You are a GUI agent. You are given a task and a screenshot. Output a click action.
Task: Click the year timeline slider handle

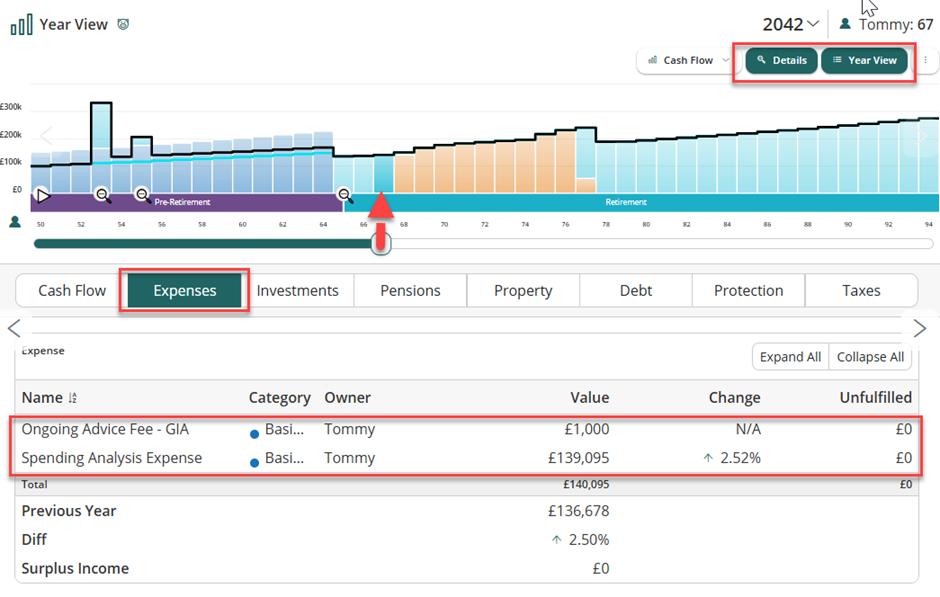point(380,243)
